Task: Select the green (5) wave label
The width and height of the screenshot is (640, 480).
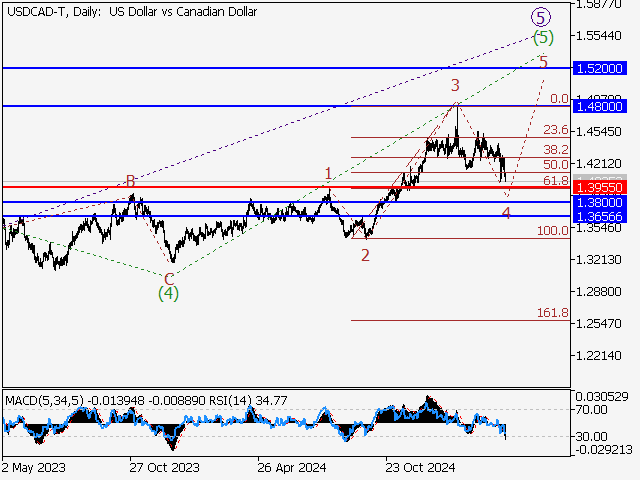Action: [543, 38]
